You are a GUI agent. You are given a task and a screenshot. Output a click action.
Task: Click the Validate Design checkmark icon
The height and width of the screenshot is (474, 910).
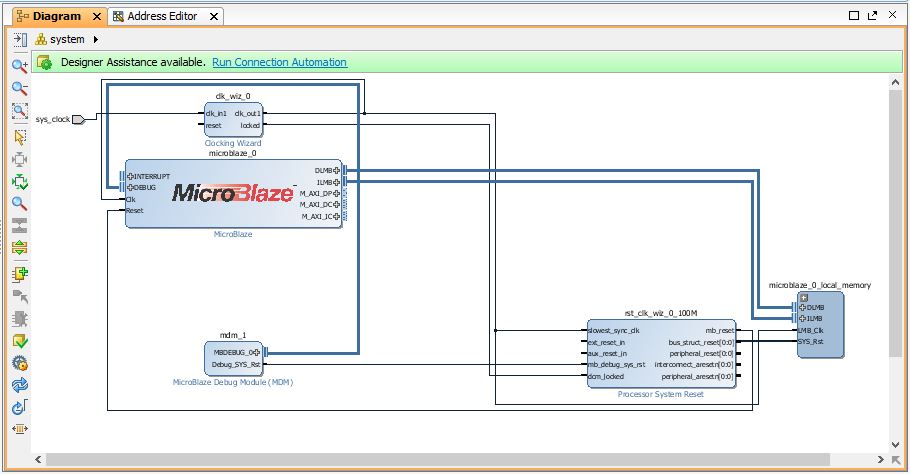(x=20, y=341)
